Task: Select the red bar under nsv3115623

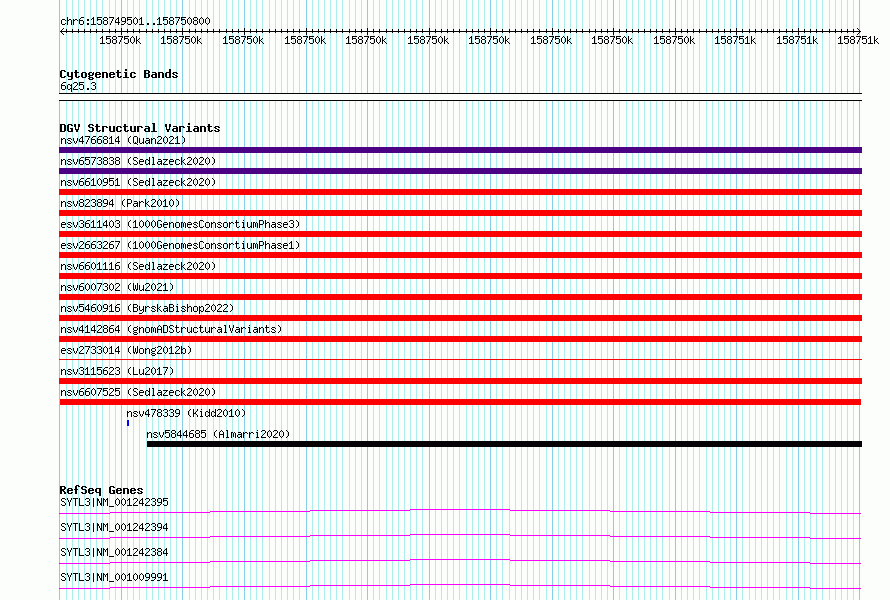Action: [x=460, y=381]
